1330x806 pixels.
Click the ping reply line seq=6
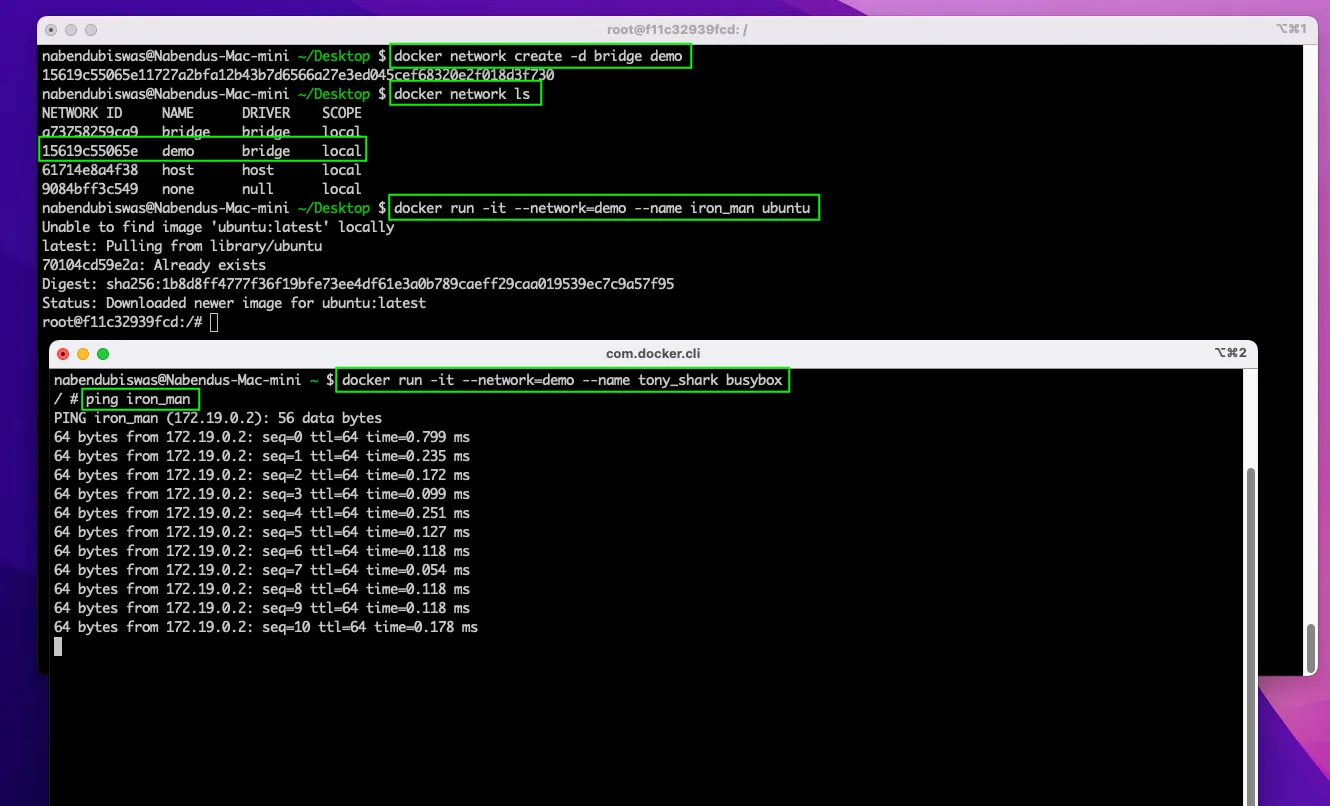click(x=262, y=551)
